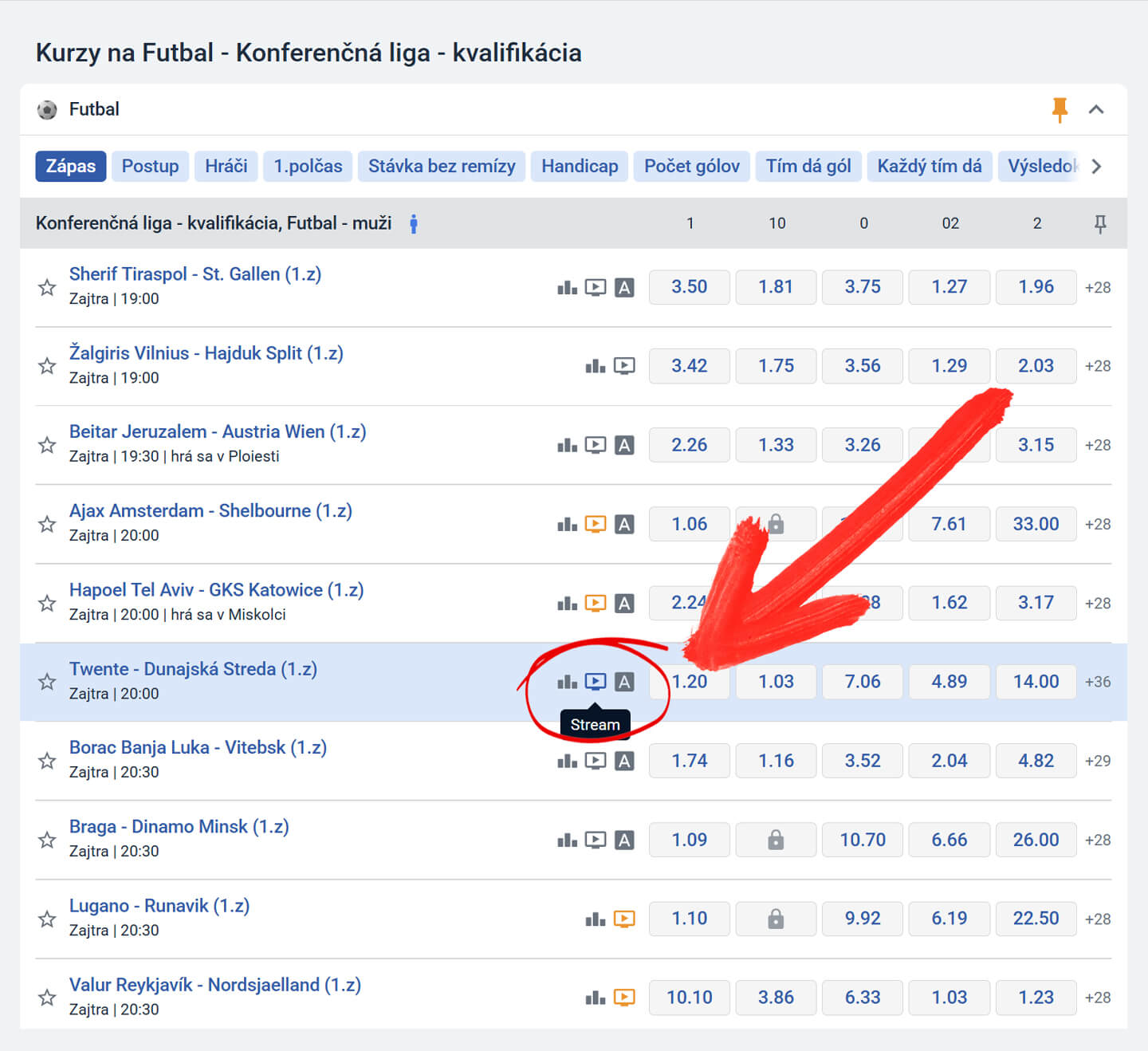Image resolution: width=1148 pixels, height=1051 pixels.
Task: Expand +28 more bets for Braga - Dinamo Minsk
Action: 1098,840
